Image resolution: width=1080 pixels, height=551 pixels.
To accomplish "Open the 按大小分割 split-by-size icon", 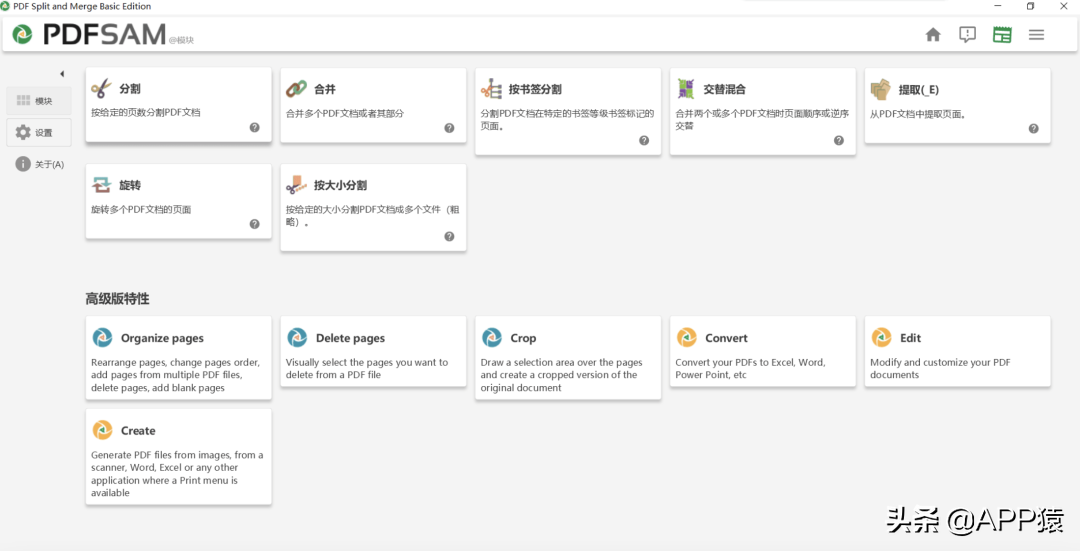I will tap(296, 185).
